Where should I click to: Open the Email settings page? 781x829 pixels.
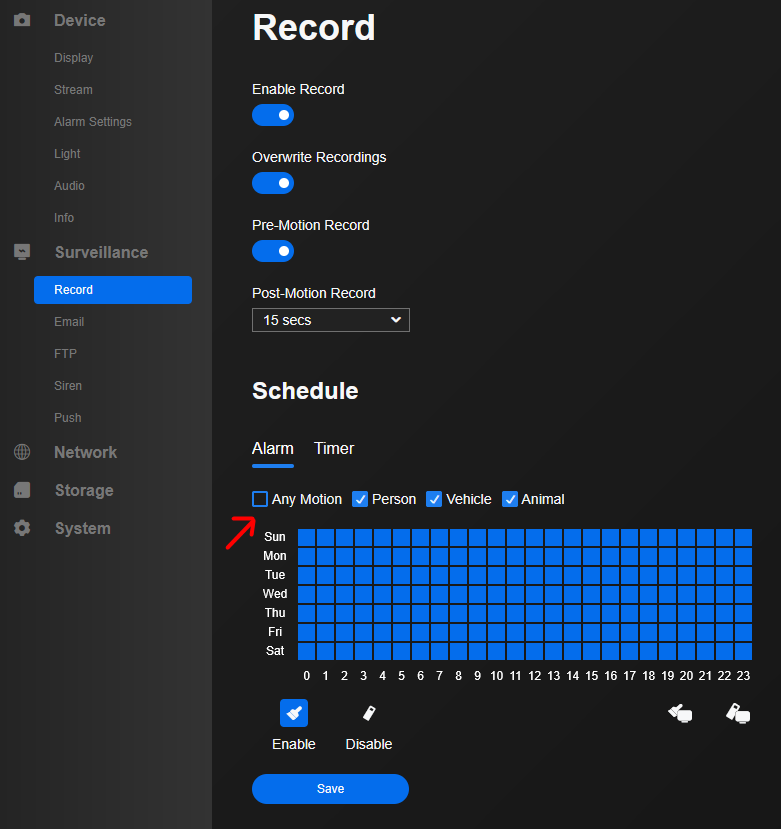pos(69,322)
